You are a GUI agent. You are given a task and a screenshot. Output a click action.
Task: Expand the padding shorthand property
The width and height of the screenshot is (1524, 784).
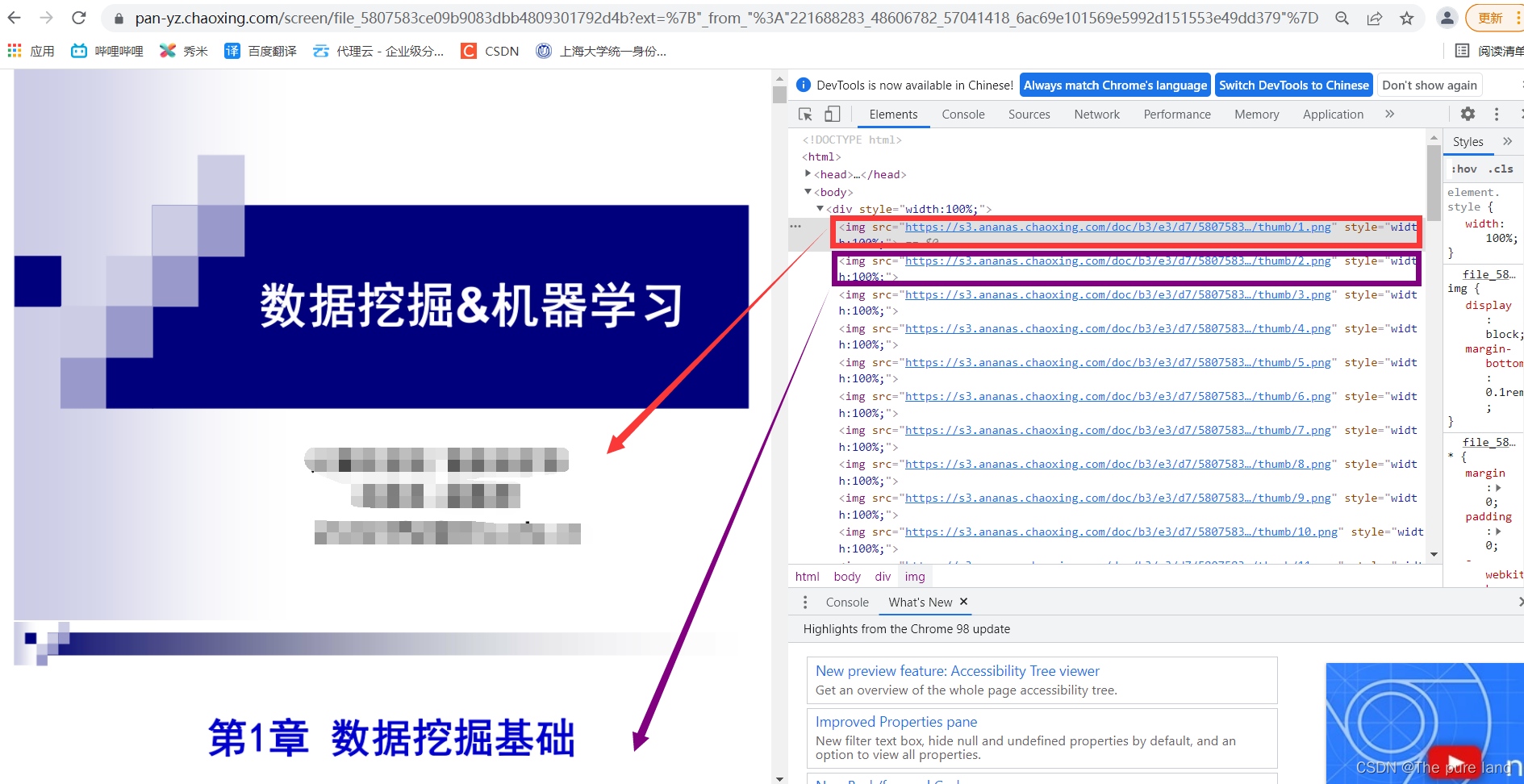pos(1498,532)
